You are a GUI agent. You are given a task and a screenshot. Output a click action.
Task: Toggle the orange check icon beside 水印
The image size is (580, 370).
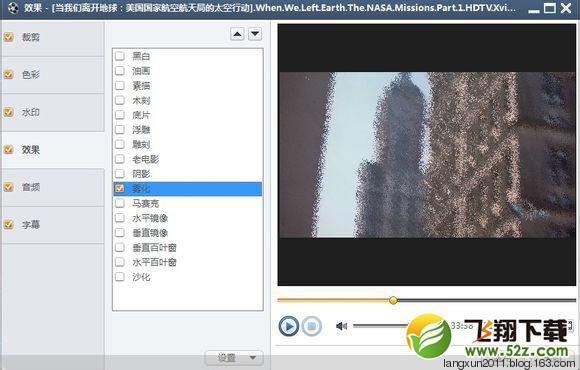(9, 112)
